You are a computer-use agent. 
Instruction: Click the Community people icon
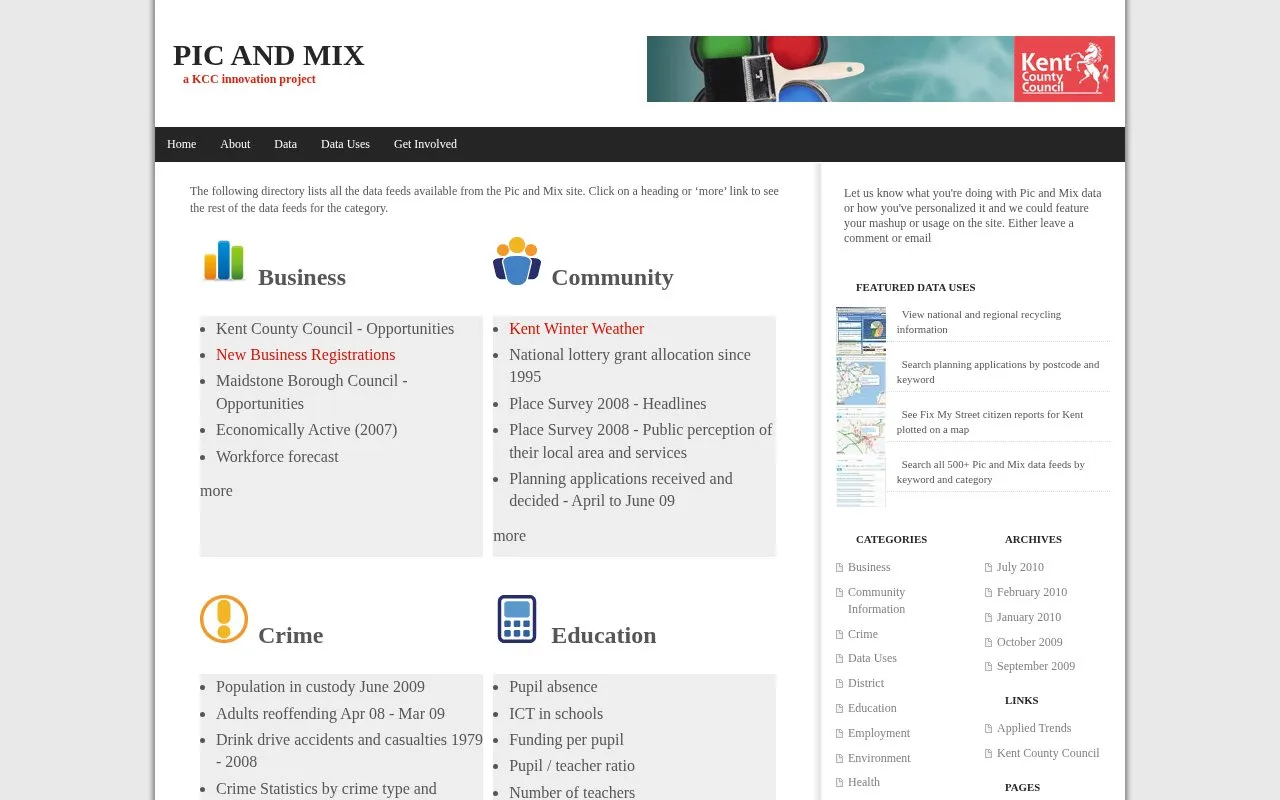(517, 261)
